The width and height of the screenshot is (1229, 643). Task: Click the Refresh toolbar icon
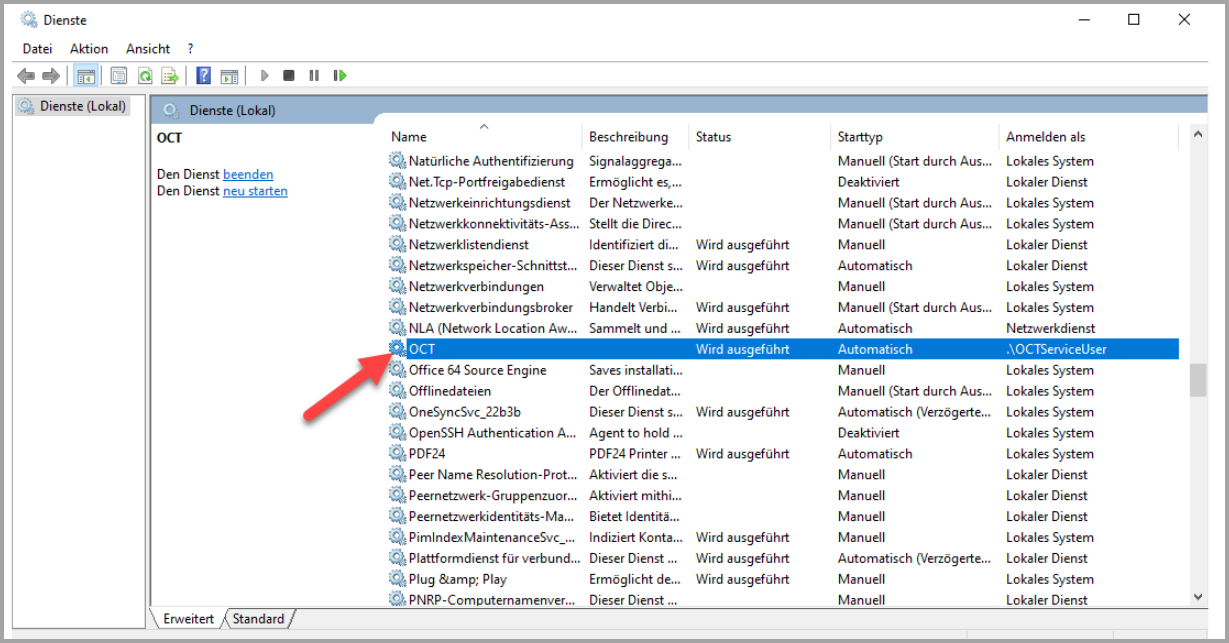click(x=145, y=76)
